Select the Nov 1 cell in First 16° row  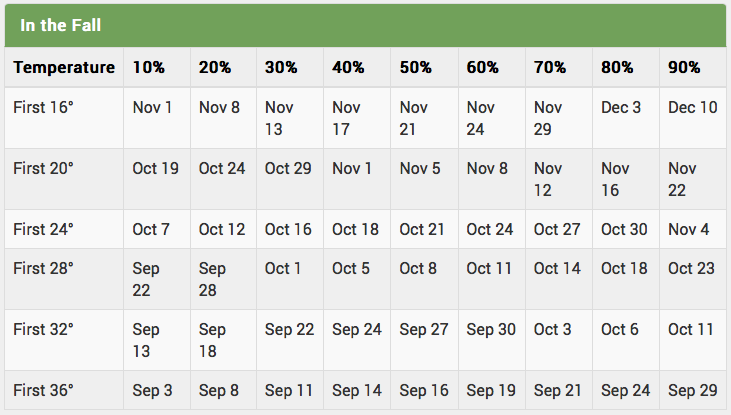coord(153,107)
